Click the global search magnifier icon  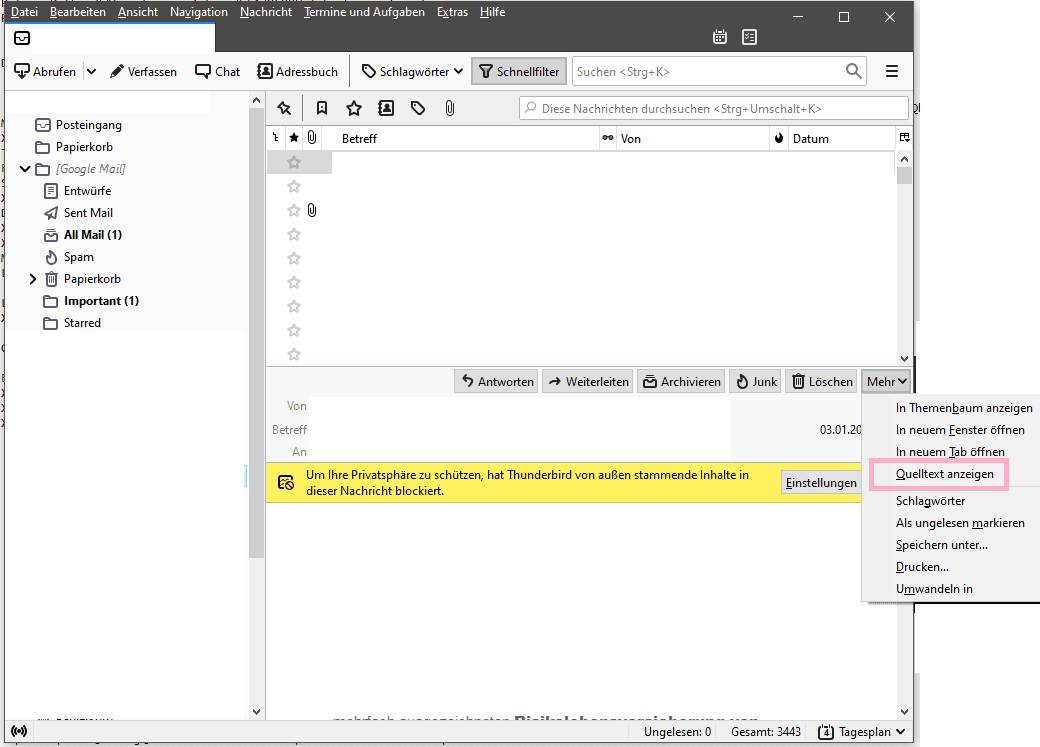(x=854, y=71)
